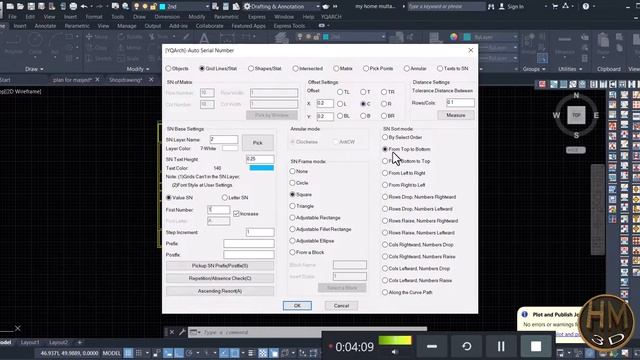Image resolution: width=640 pixels, height=360 pixels.
Task: Click the Autodesk App Store cart icon
Action: click(x=555, y=6)
